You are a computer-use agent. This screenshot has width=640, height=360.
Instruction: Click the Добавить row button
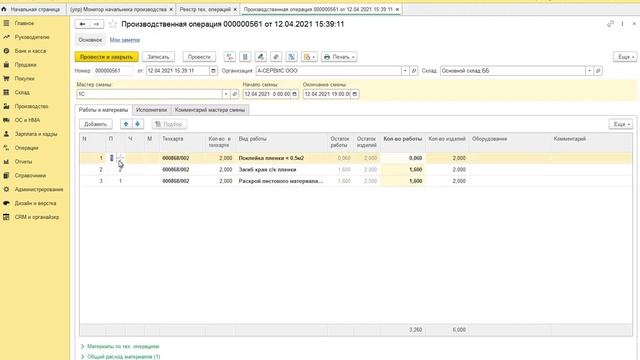tap(96, 124)
